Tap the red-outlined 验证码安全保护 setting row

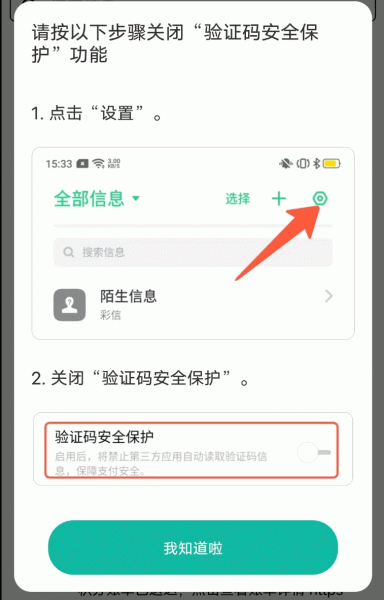tap(191, 450)
